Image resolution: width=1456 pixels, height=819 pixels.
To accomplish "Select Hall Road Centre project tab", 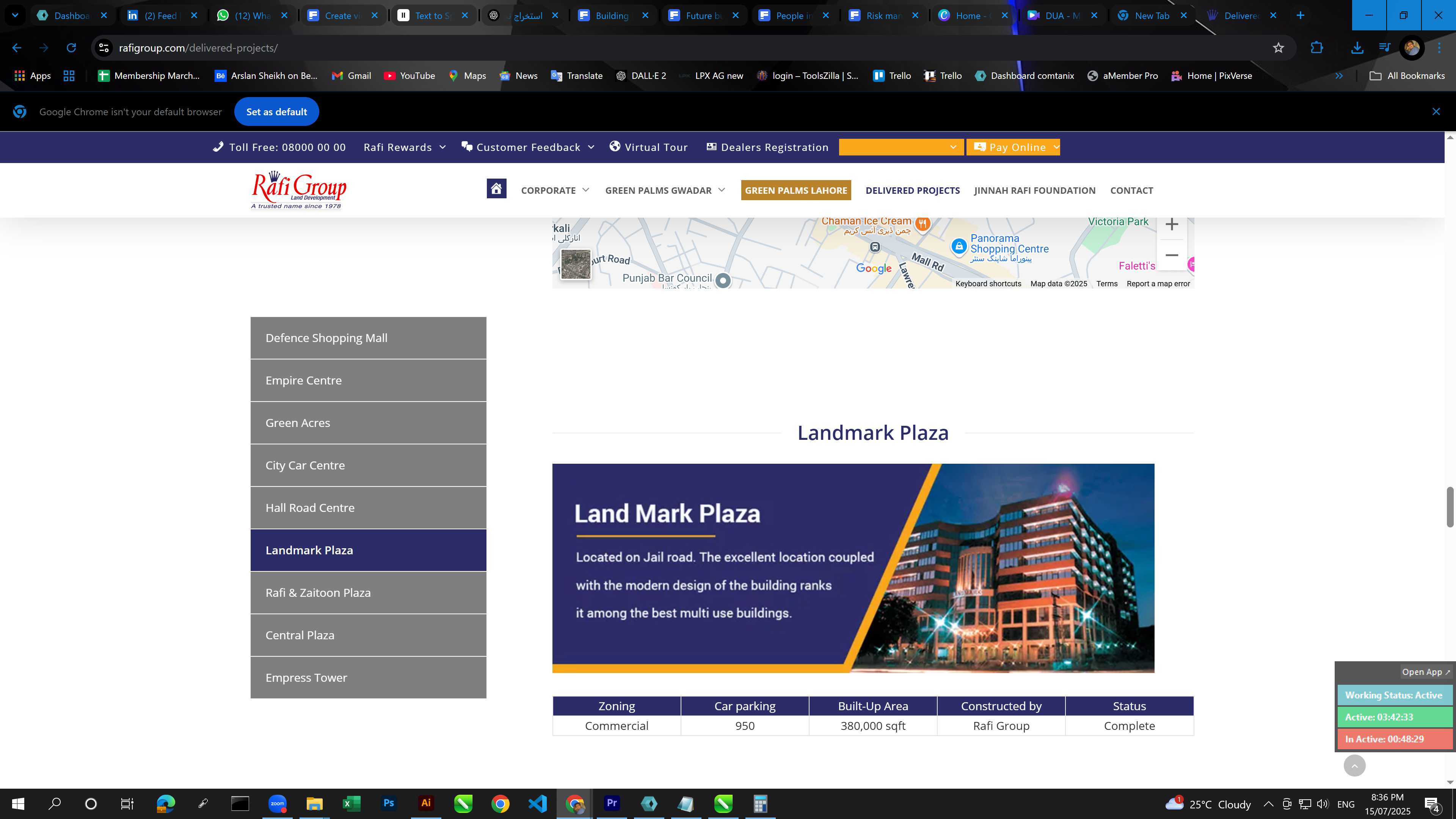I will [x=368, y=508].
